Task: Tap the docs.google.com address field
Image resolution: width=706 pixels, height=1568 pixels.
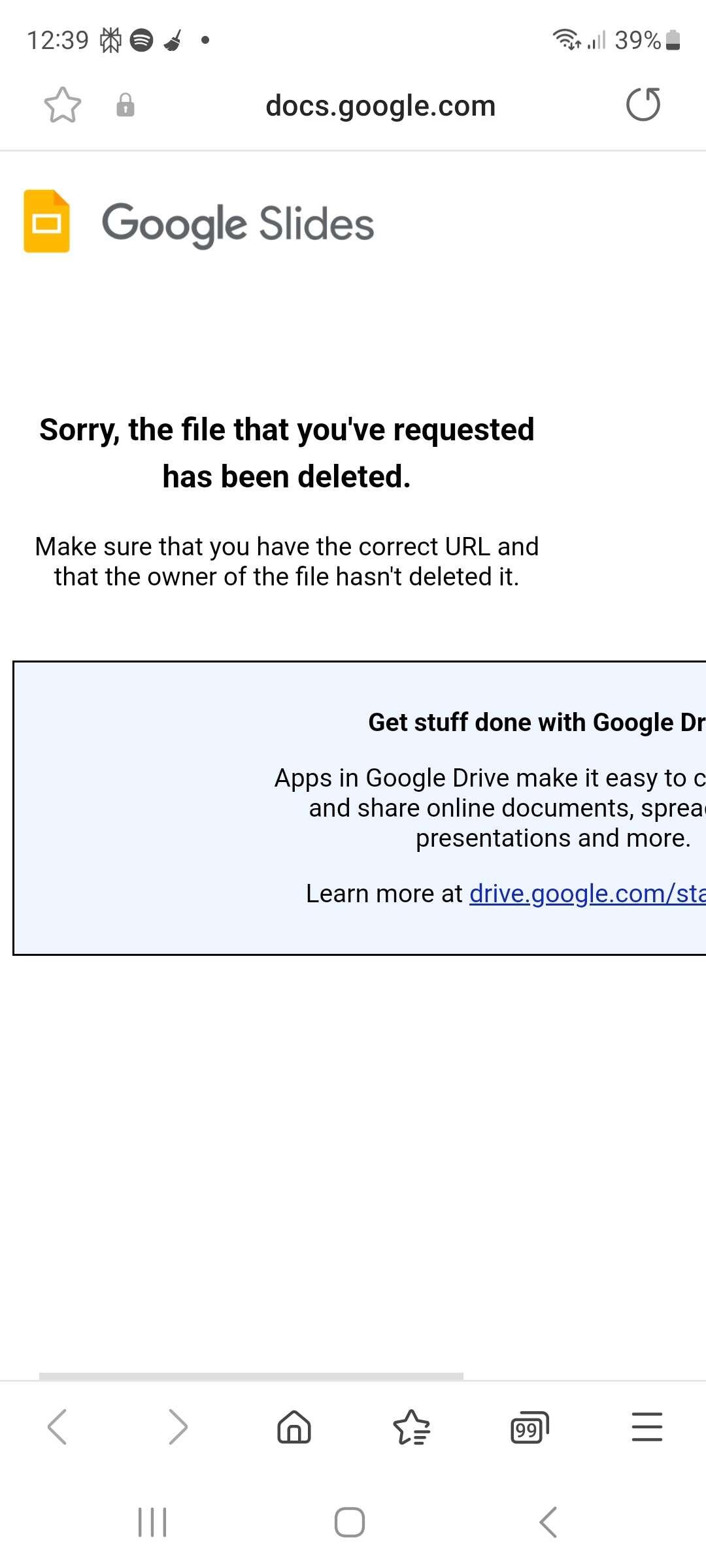Action: (x=380, y=105)
